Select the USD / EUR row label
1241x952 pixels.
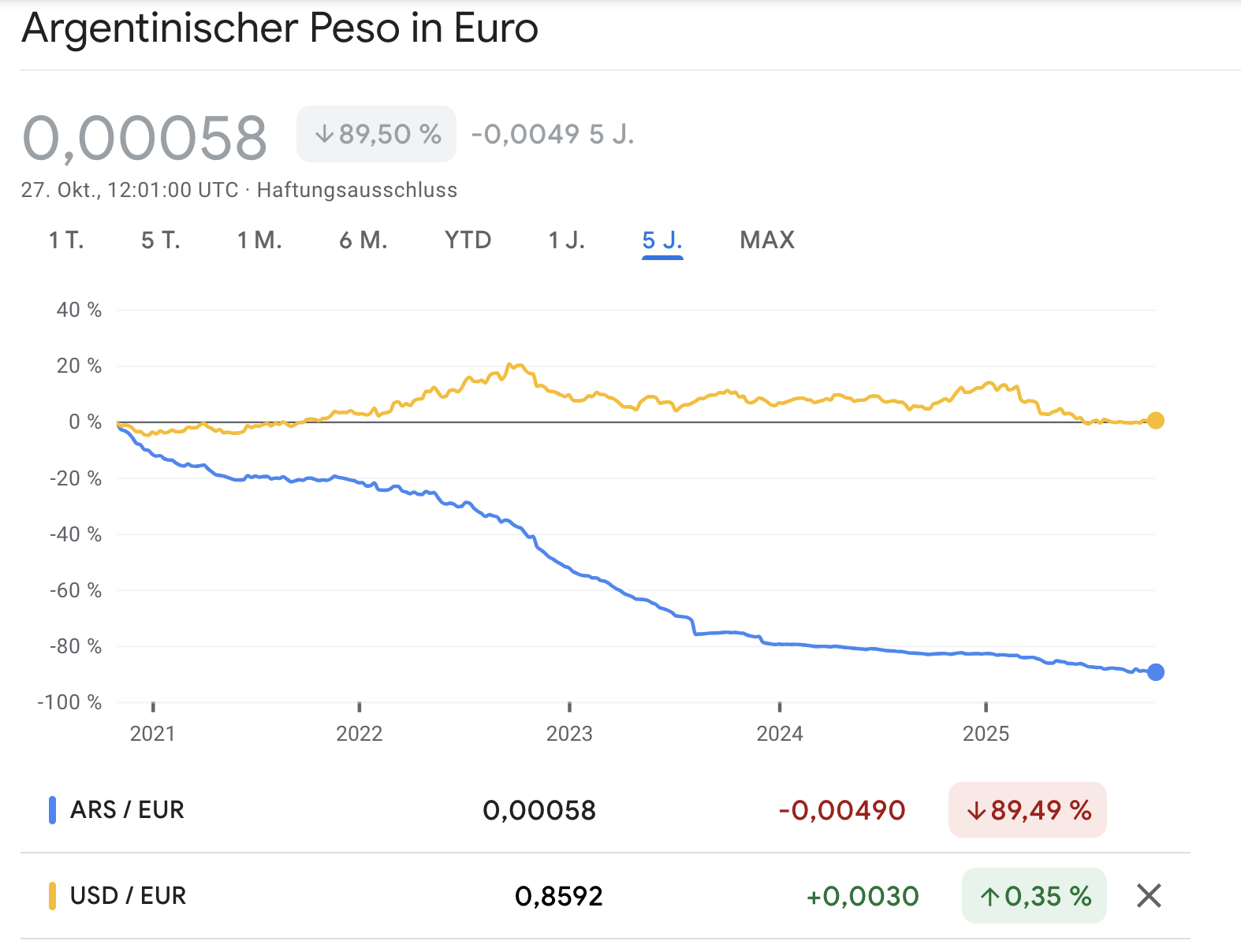click(x=128, y=896)
